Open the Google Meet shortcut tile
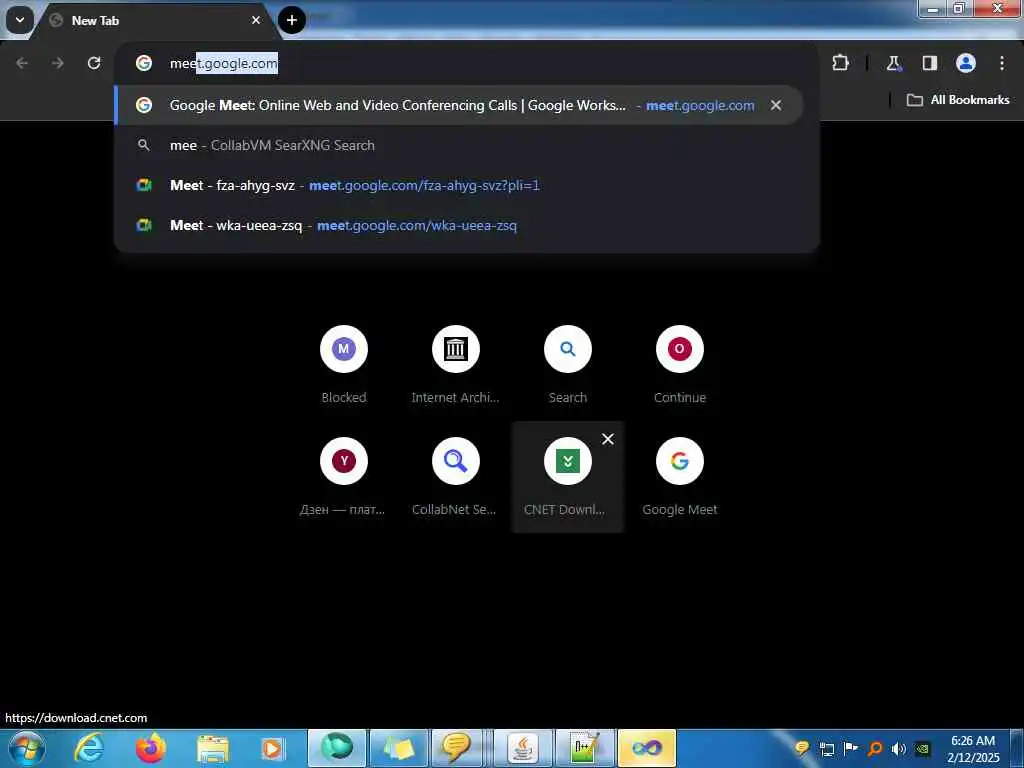The image size is (1024, 768). click(x=680, y=478)
